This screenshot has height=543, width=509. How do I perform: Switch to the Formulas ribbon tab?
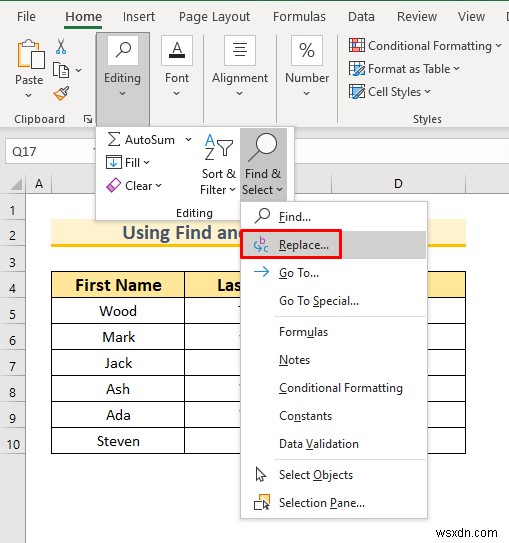pyautogui.click(x=299, y=17)
